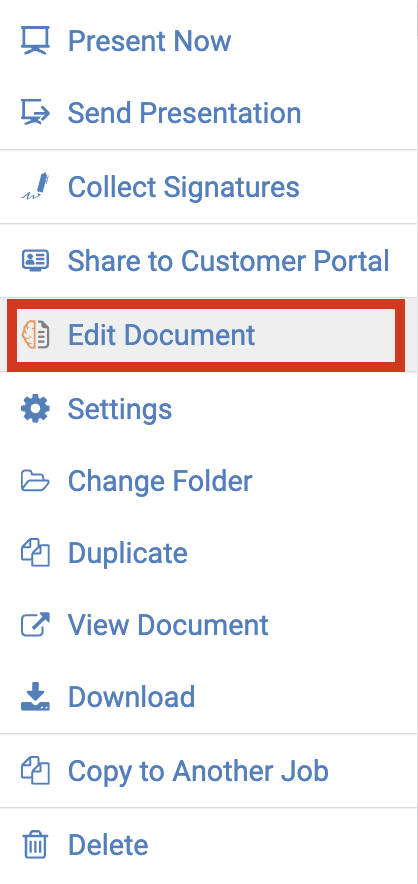This screenshot has width=418, height=884.
Task: Click the open folder icon
Action: click(x=35, y=481)
